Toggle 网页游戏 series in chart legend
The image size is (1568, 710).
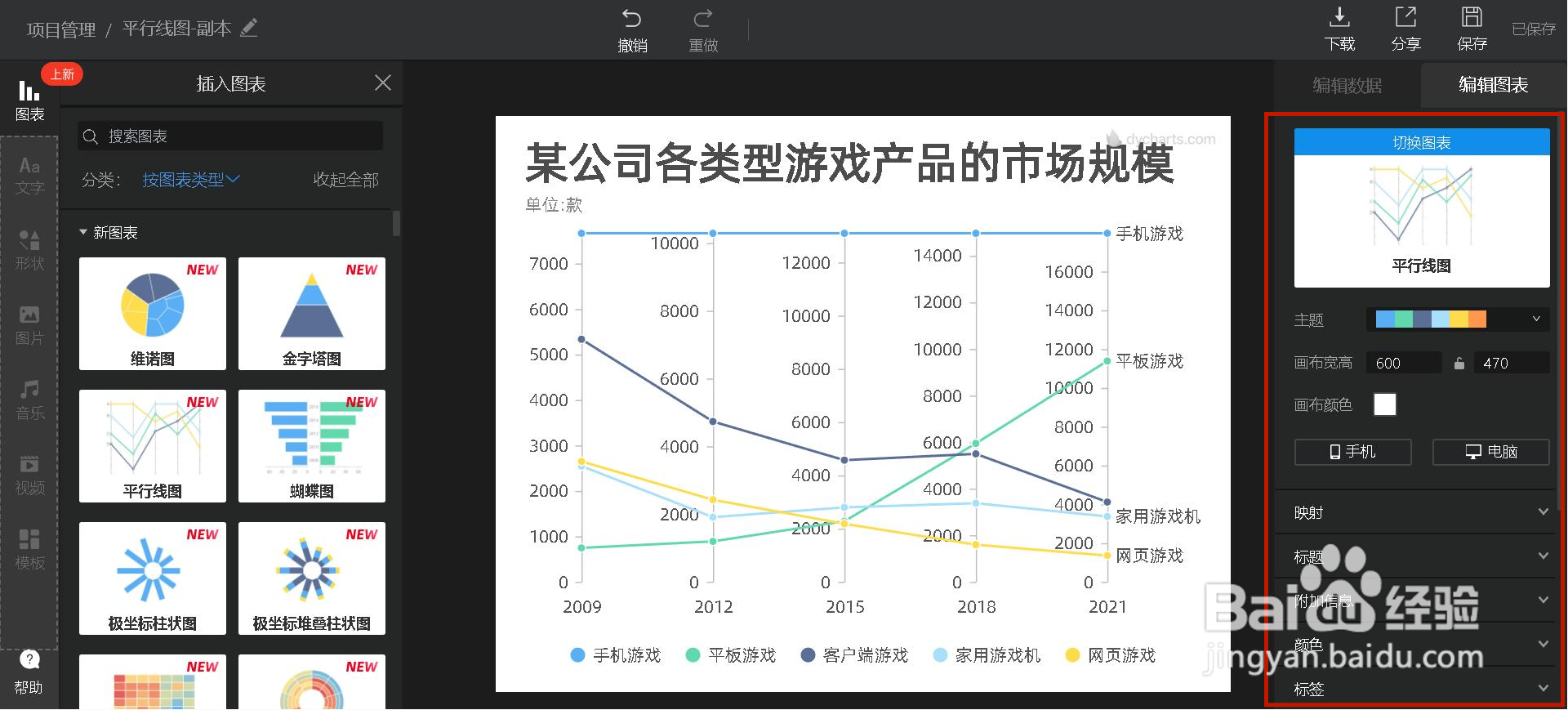tap(1111, 655)
